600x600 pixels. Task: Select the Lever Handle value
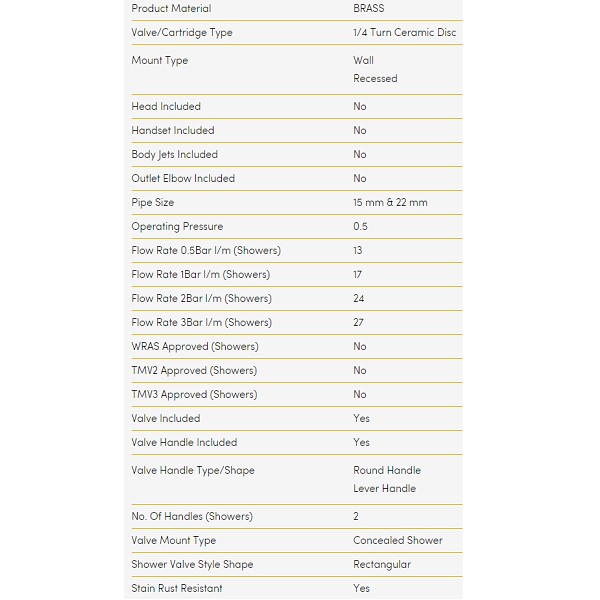coord(384,488)
